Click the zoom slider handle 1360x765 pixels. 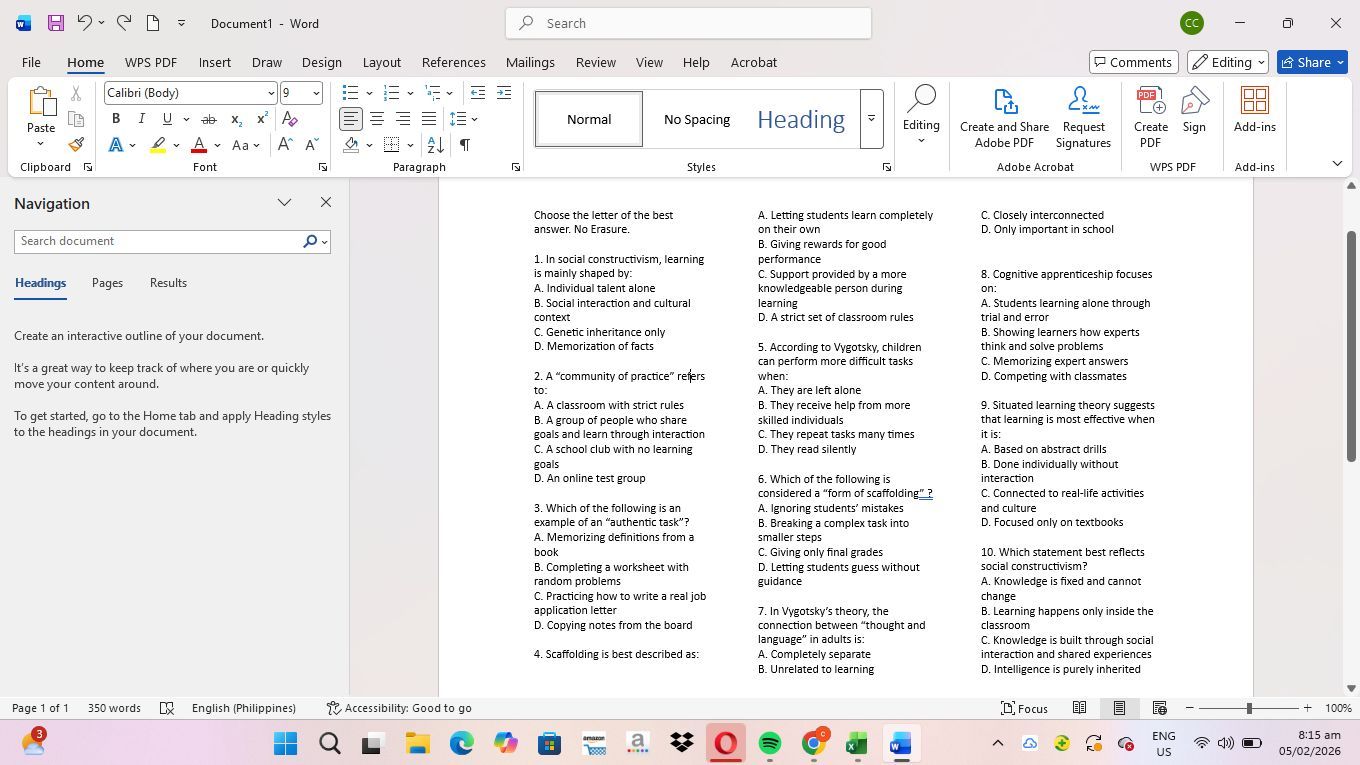click(x=1248, y=708)
